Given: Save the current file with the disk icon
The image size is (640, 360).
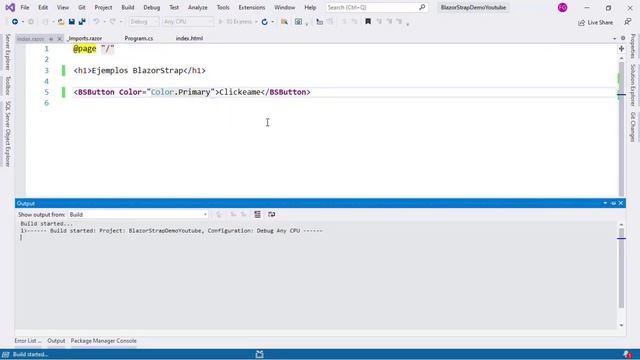Looking at the screenshot, I should coord(71,22).
